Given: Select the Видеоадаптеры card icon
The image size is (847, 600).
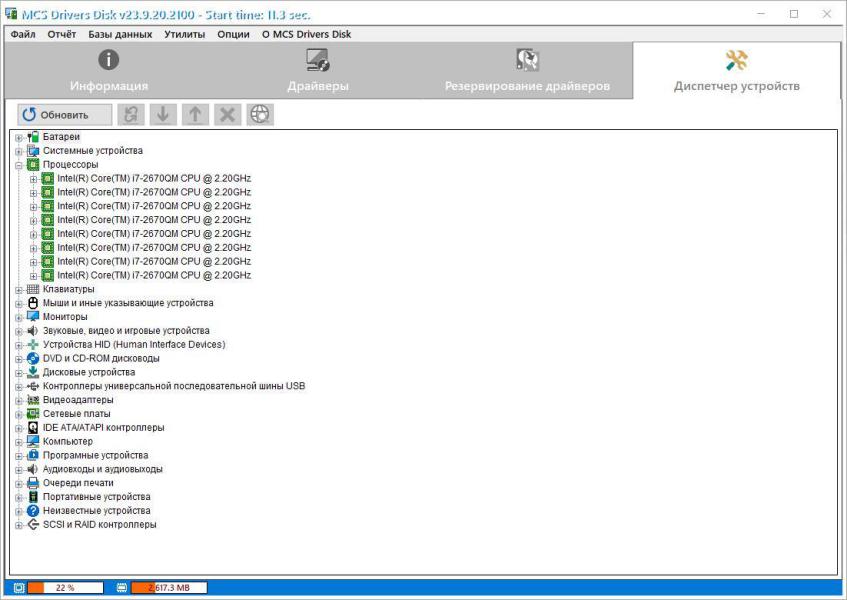Looking at the screenshot, I should 33,400.
